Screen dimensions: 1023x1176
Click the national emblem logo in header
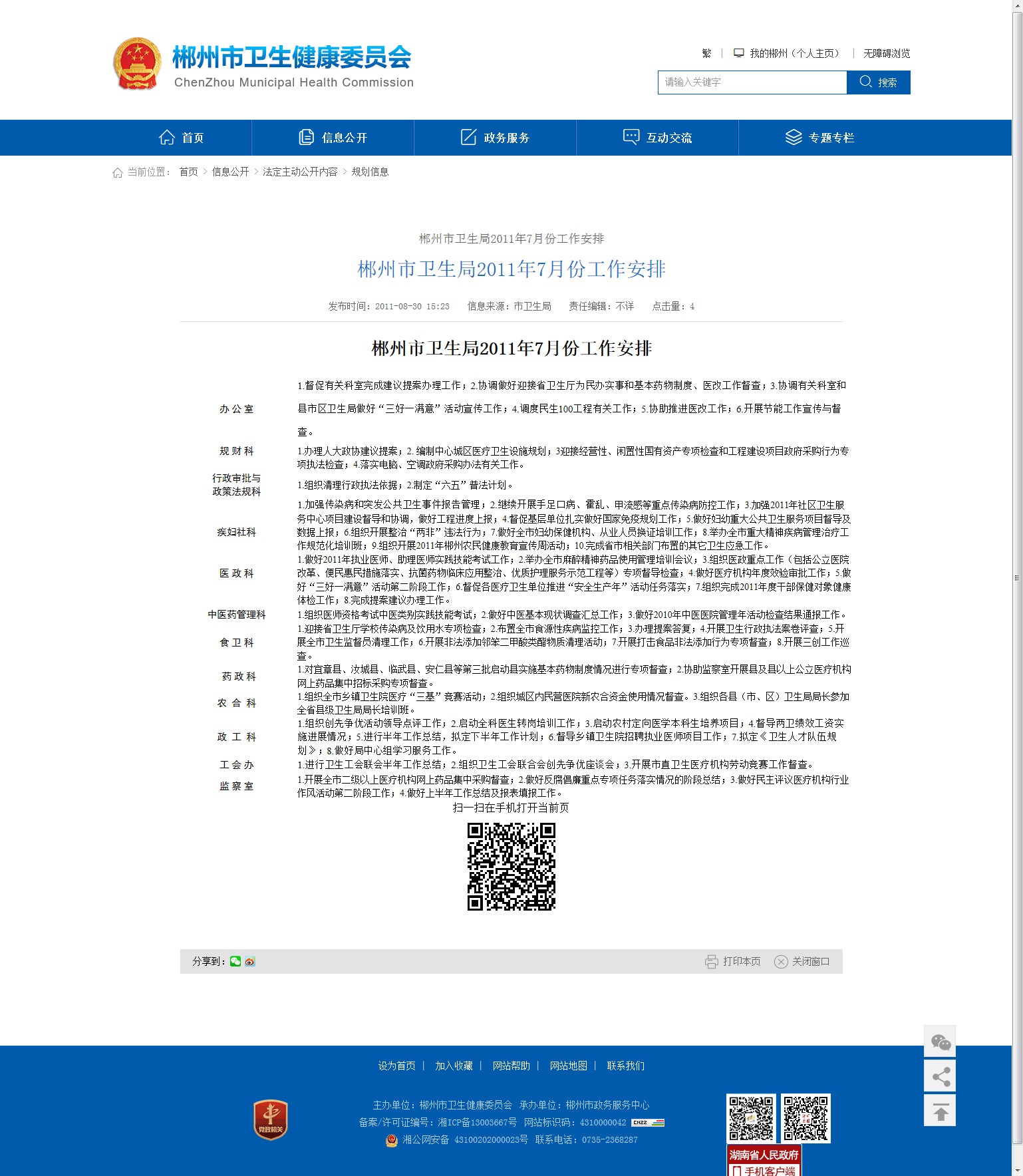click(x=137, y=64)
